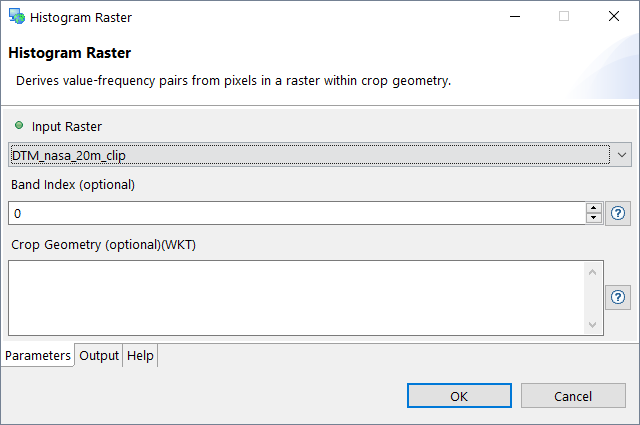Viewport: 640px width, 425px height.
Task: Close the Histogram Raster dialog
Action: [x=613, y=17]
